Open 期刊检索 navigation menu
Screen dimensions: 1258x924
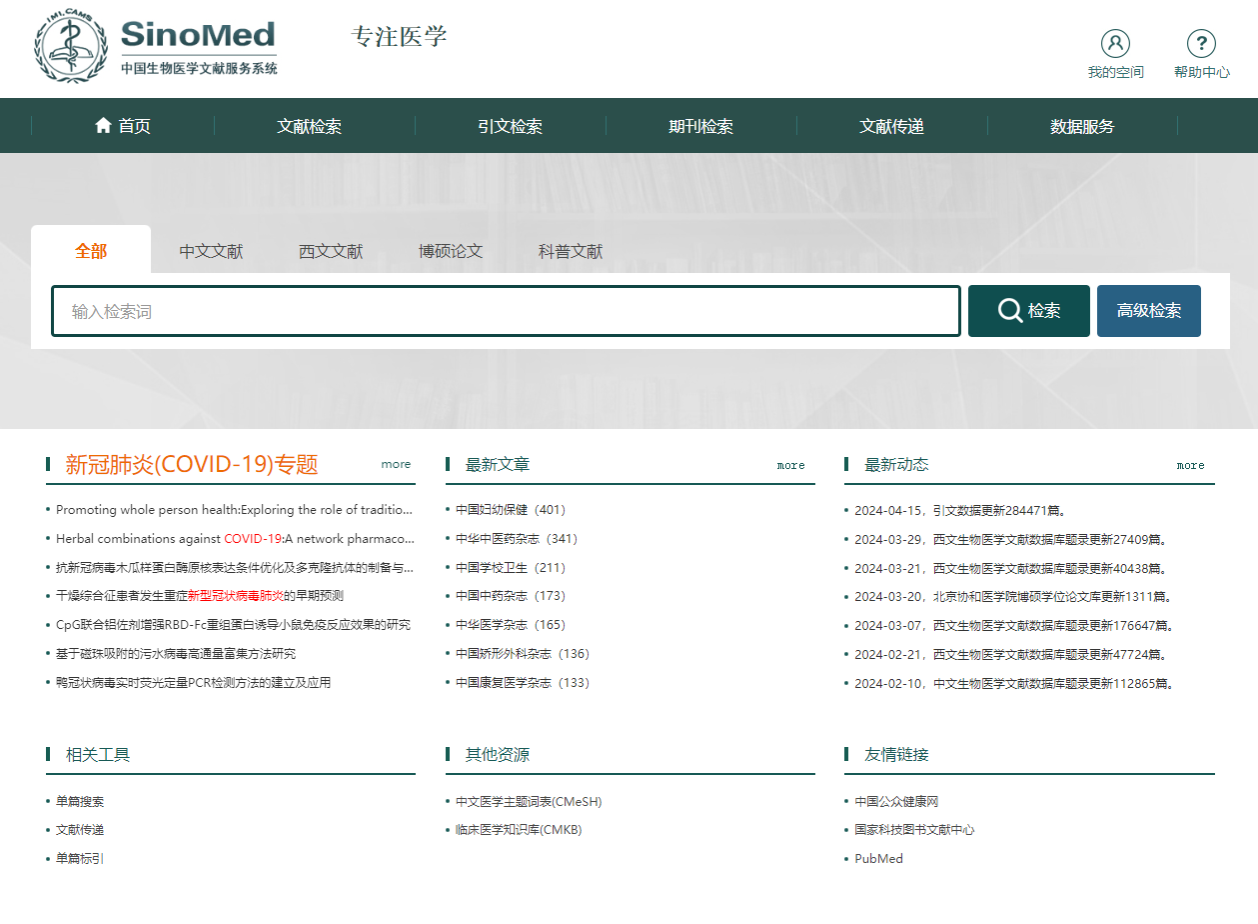click(x=701, y=126)
